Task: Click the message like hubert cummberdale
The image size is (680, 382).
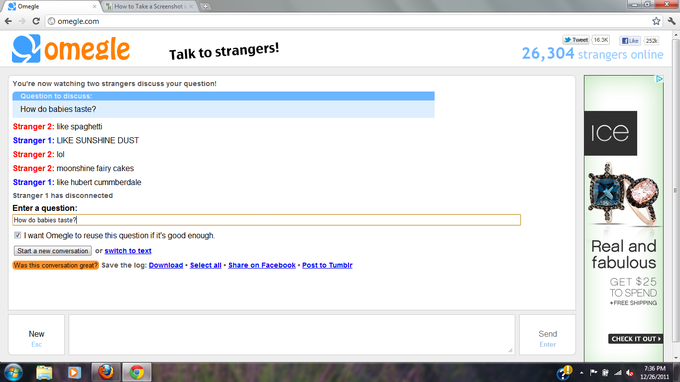Action: pyautogui.click(x=99, y=182)
